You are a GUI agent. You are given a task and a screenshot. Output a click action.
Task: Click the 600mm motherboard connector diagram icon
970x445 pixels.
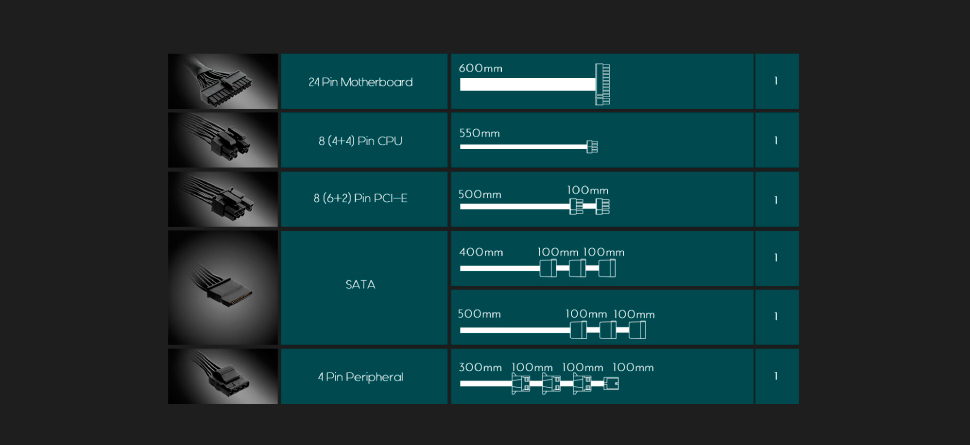[x=602, y=84]
